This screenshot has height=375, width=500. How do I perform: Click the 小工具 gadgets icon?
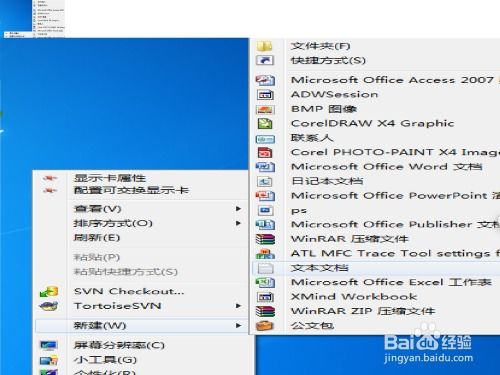click(x=49, y=360)
